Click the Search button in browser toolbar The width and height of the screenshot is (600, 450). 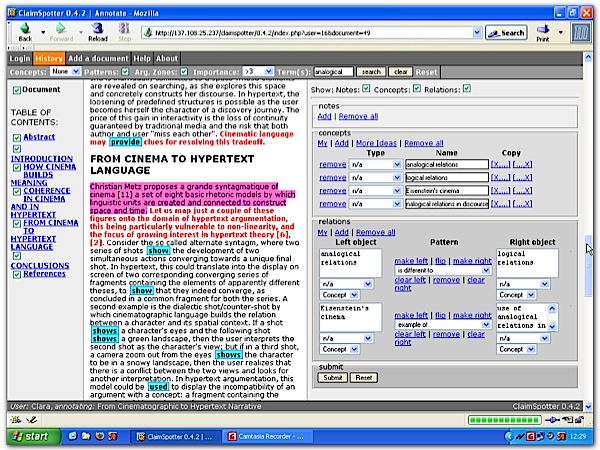pyautogui.click(x=506, y=33)
